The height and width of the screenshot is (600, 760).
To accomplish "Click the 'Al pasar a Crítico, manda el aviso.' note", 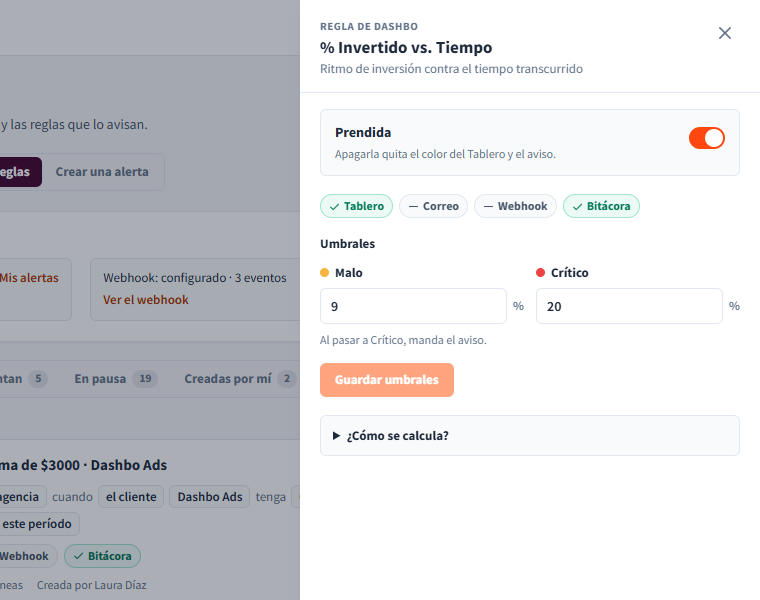I will click(403, 340).
